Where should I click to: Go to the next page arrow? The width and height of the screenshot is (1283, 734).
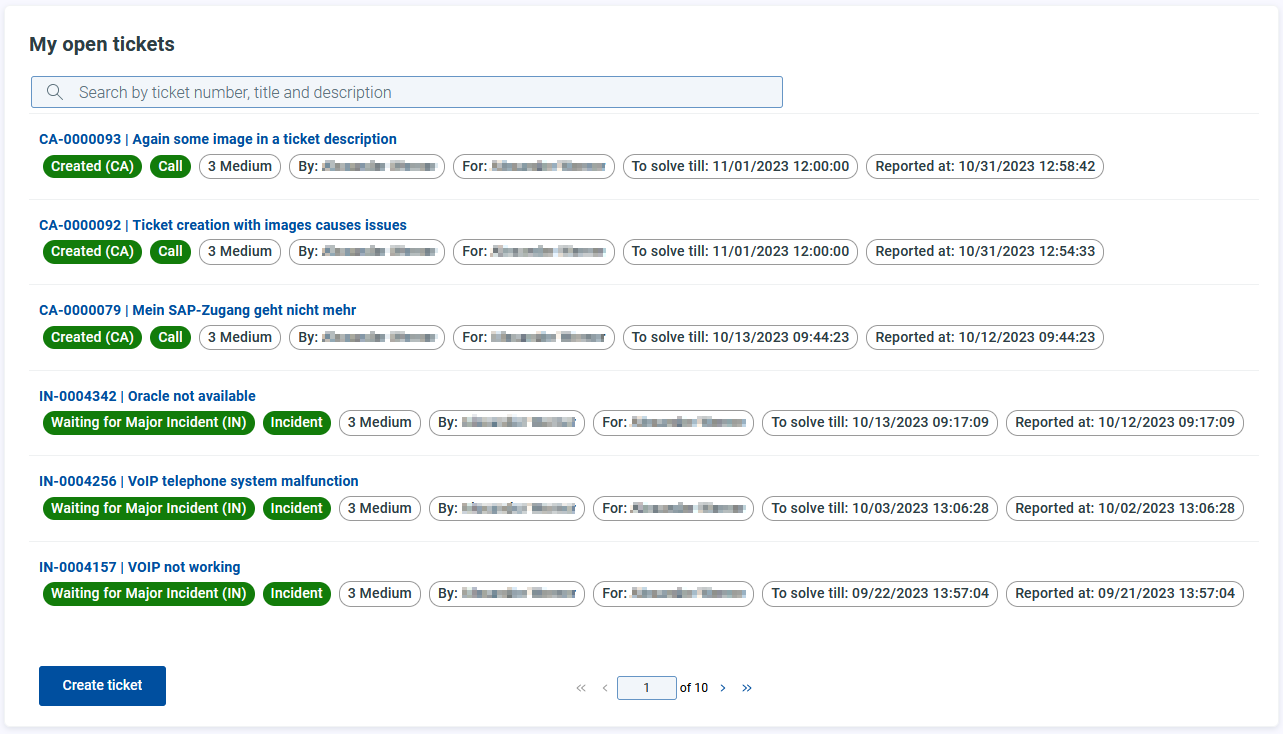point(723,688)
